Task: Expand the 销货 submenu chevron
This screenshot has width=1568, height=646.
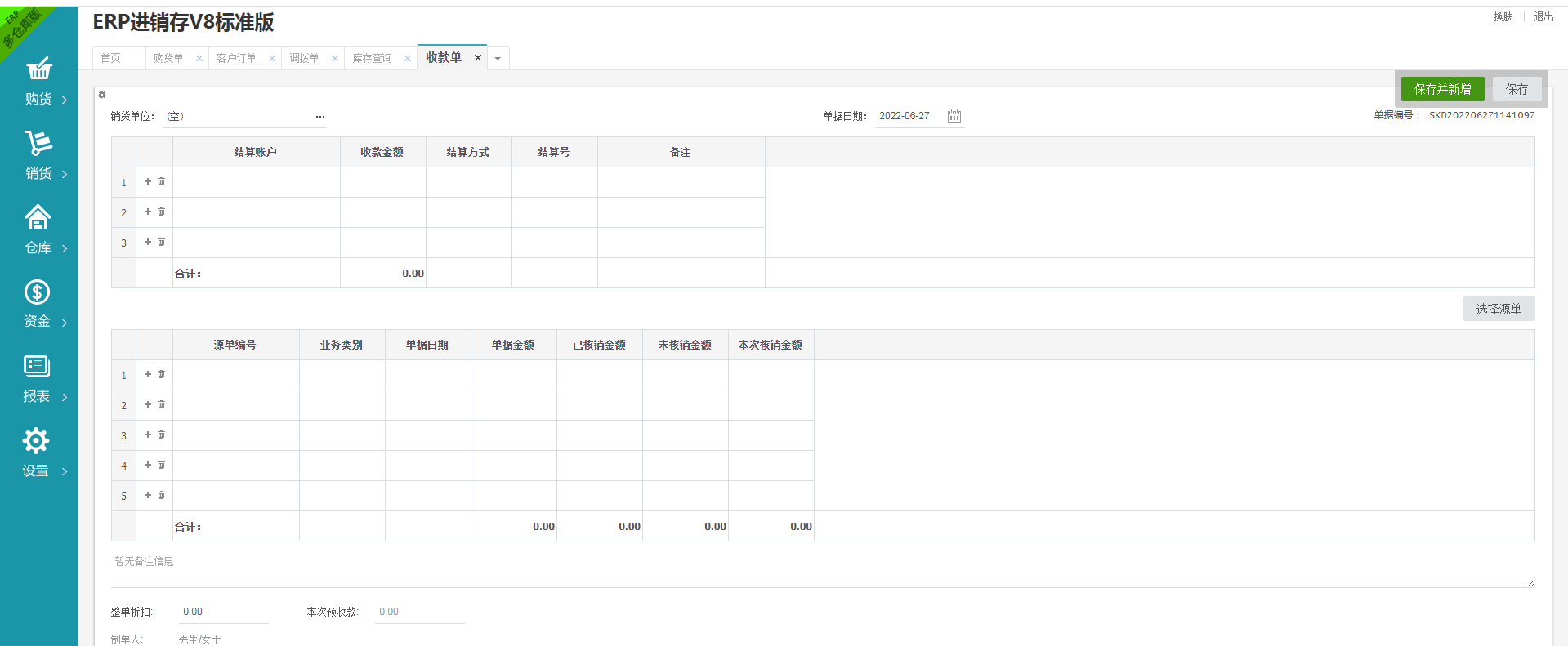Action: pyautogui.click(x=65, y=174)
